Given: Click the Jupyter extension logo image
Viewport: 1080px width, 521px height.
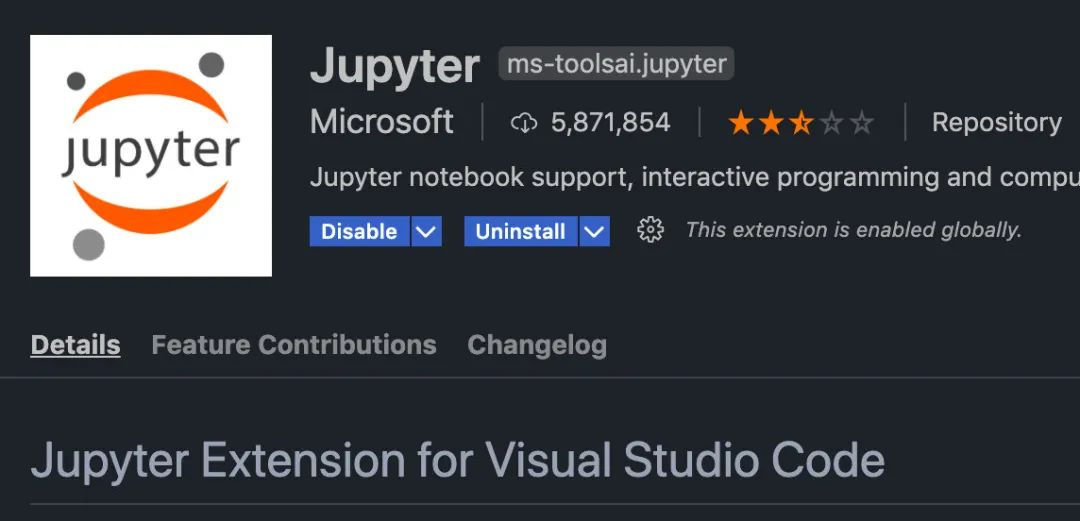Looking at the screenshot, I should pyautogui.click(x=151, y=156).
